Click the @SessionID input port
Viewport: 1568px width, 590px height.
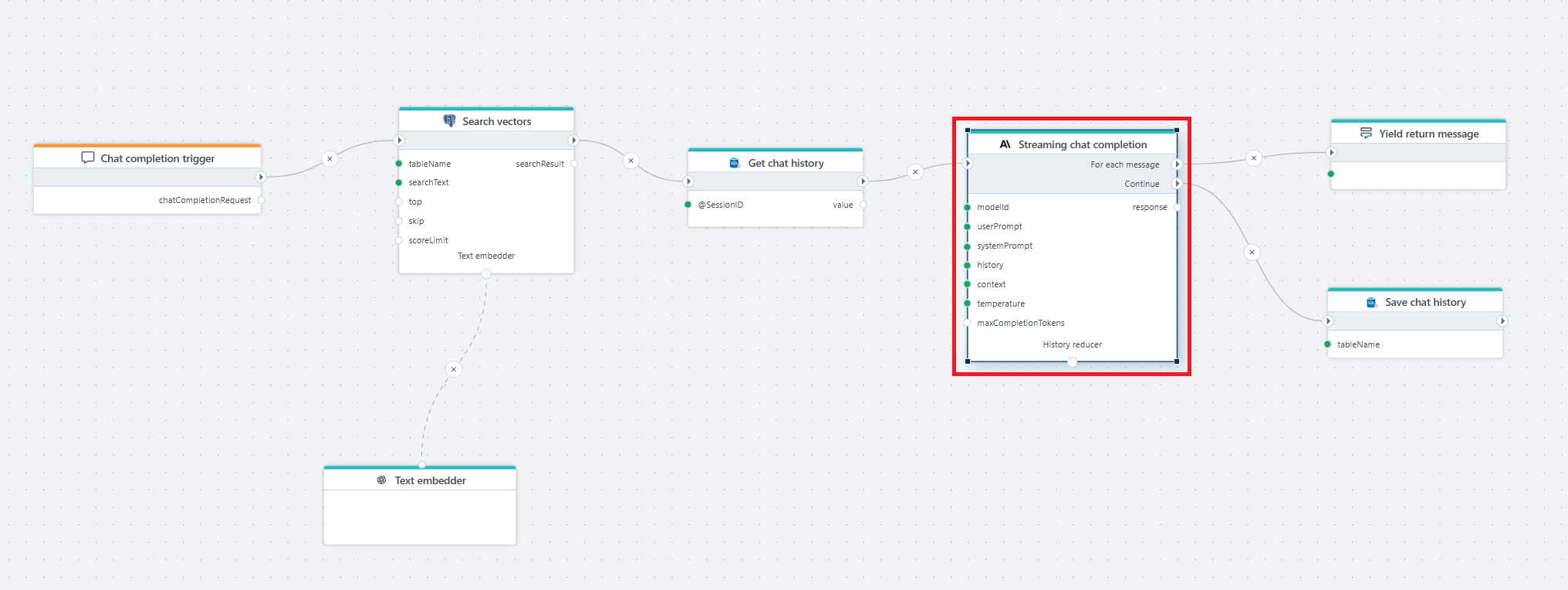[688, 205]
